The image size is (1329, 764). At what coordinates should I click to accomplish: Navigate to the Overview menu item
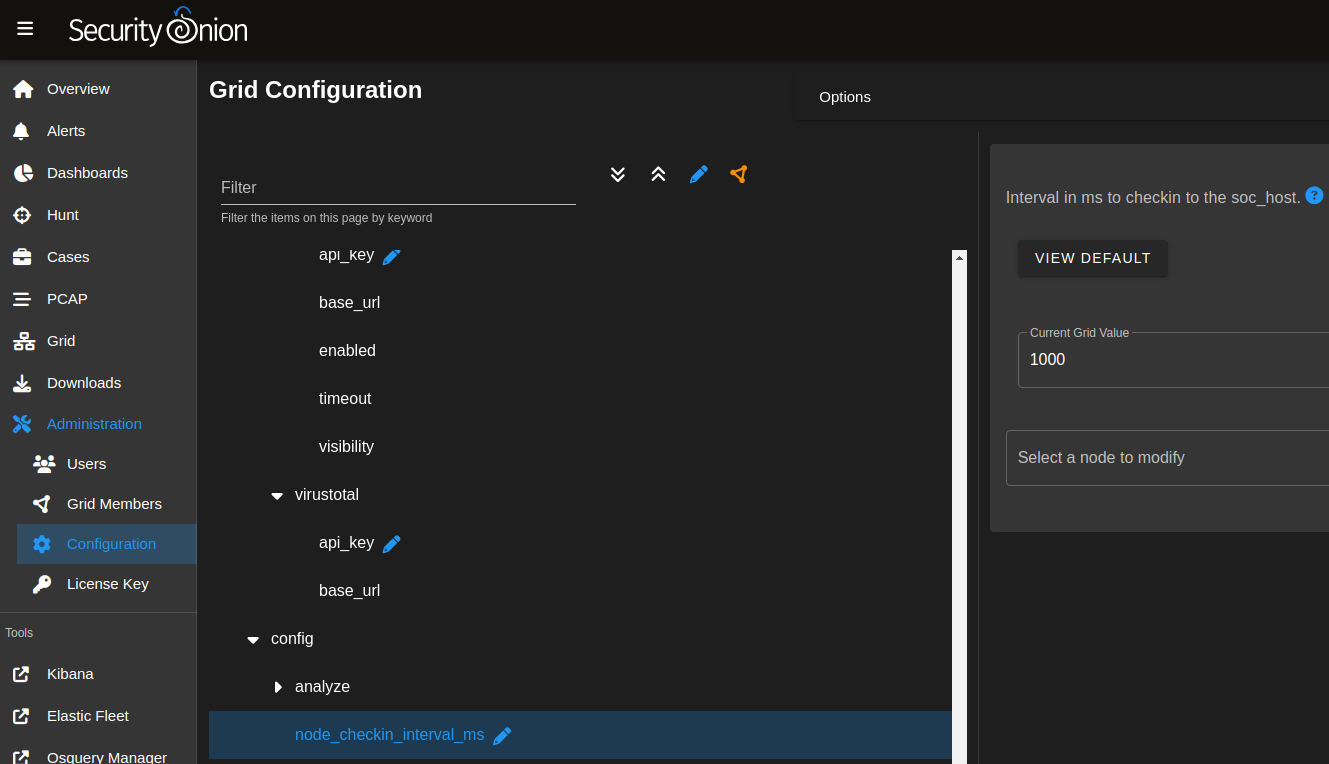point(79,88)
